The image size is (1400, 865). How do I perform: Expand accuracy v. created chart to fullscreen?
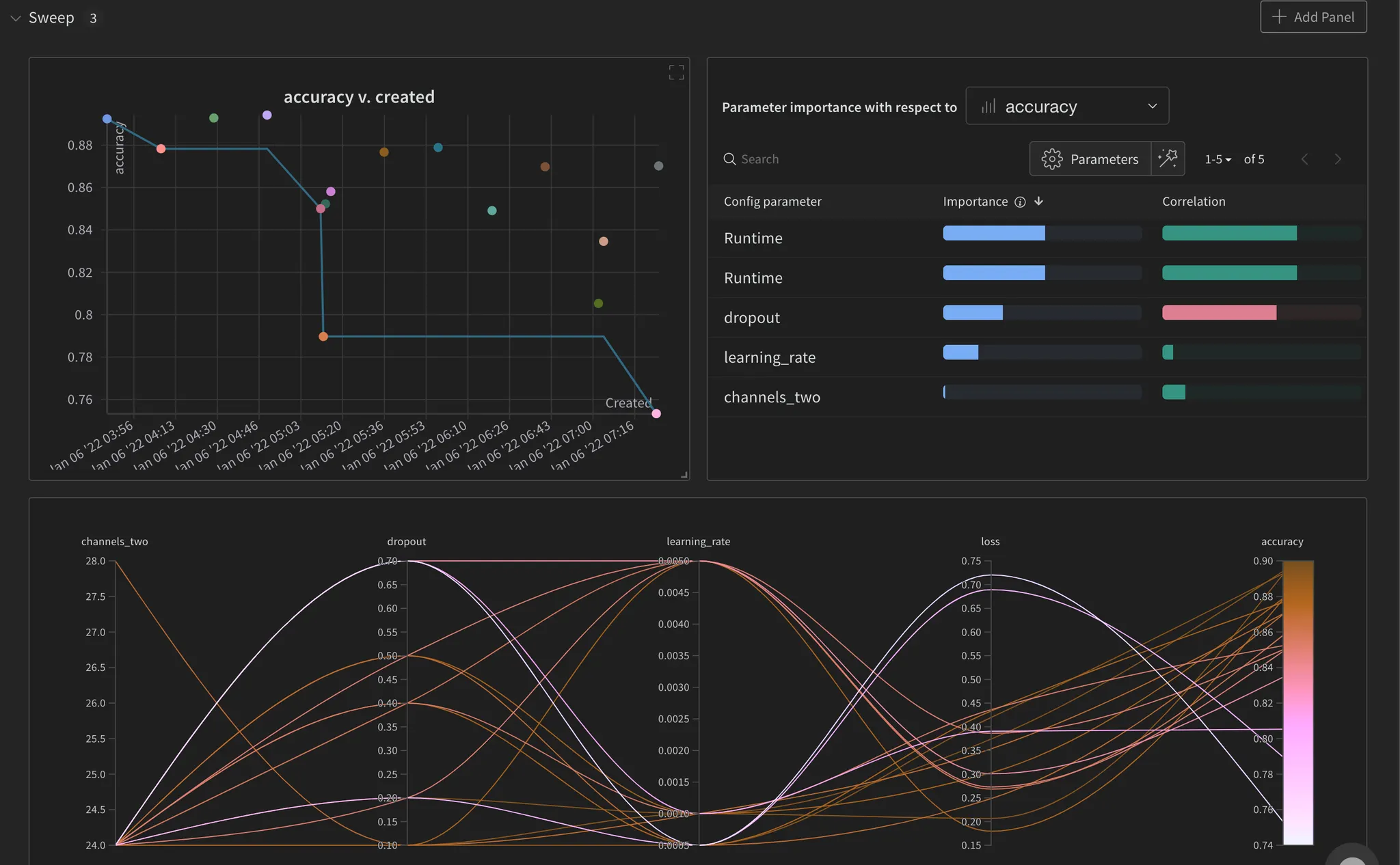tap(676, 72)
